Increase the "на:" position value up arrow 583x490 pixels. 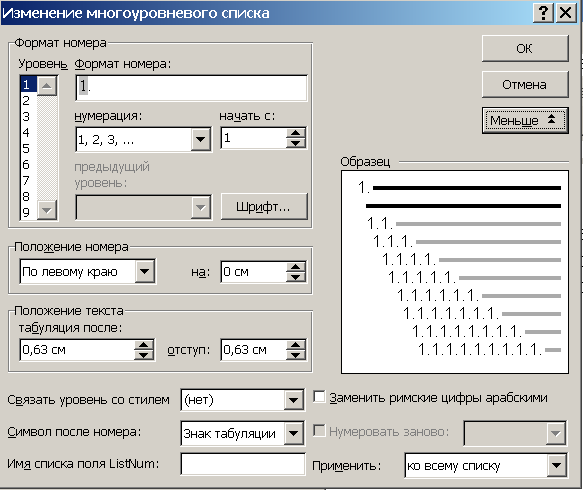296,267
